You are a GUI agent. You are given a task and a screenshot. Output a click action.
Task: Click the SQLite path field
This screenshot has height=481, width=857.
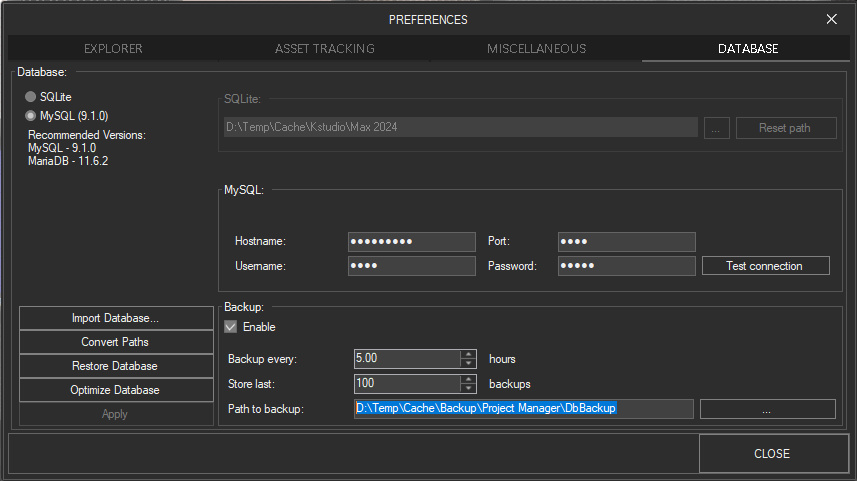(461, 127)
